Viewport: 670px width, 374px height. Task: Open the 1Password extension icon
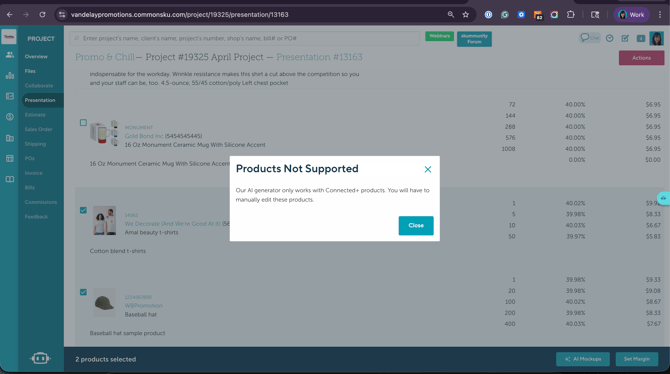tap(488, 15)
